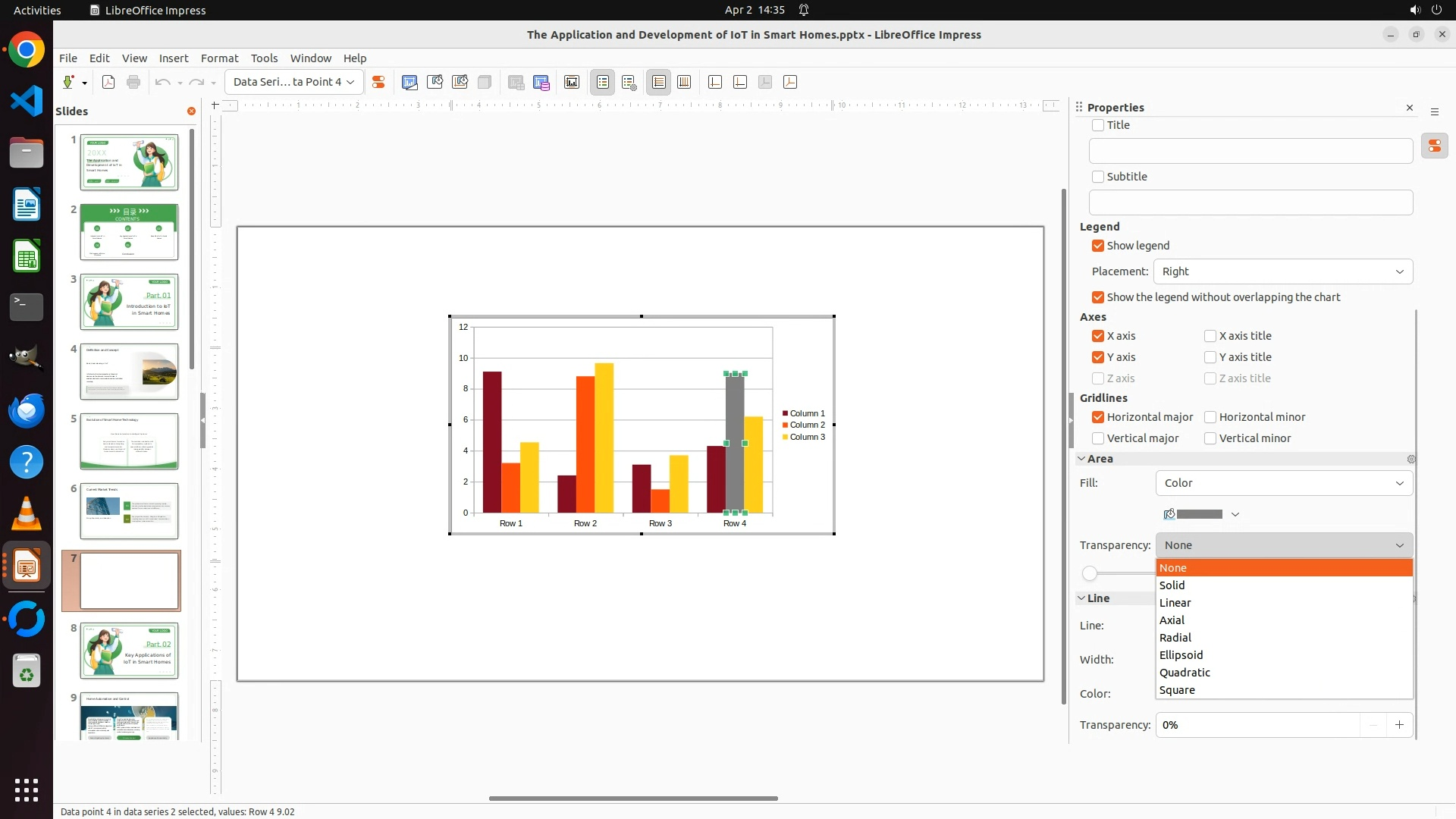Screen dimensions: 1456x819
Task: Open chart element selector dropdown
Action: [293, 82]
